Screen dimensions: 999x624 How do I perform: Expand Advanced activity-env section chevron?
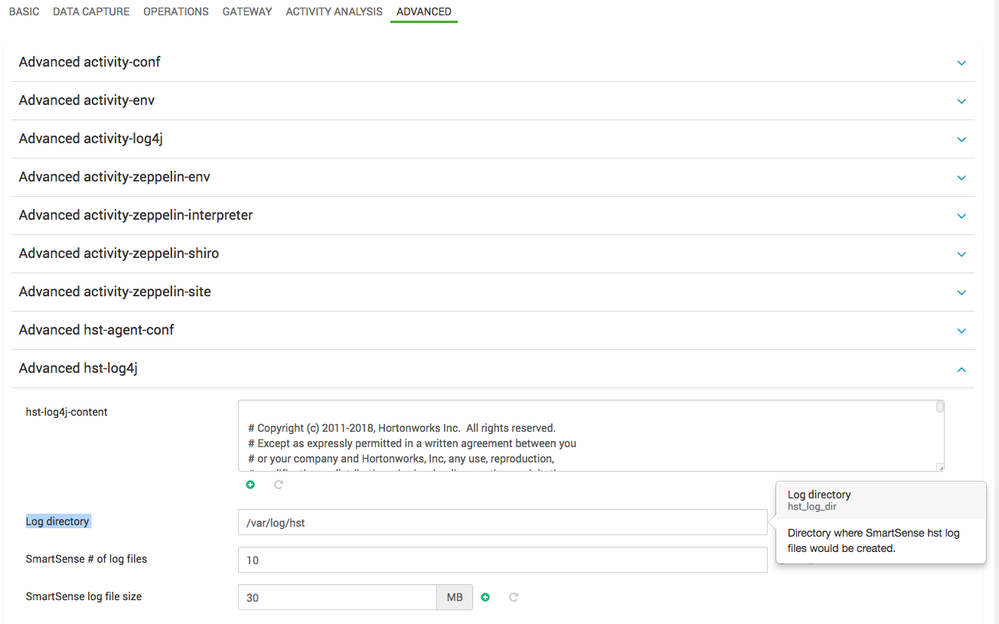[961, 101]
